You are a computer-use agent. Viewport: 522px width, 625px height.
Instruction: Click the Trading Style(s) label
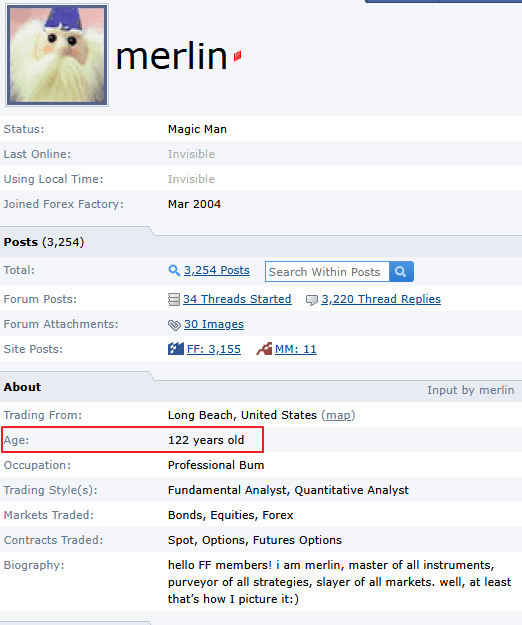51,490
